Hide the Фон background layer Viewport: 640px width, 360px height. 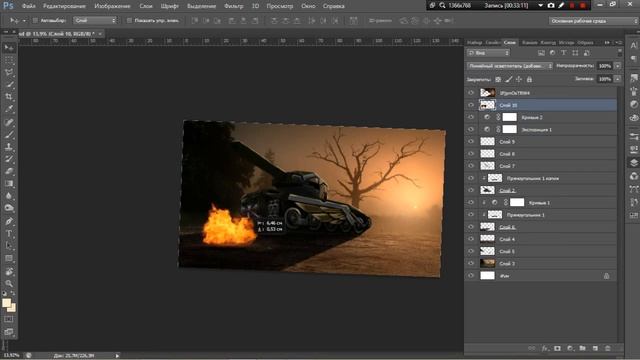pyautogui.click(x=471, y=276)
